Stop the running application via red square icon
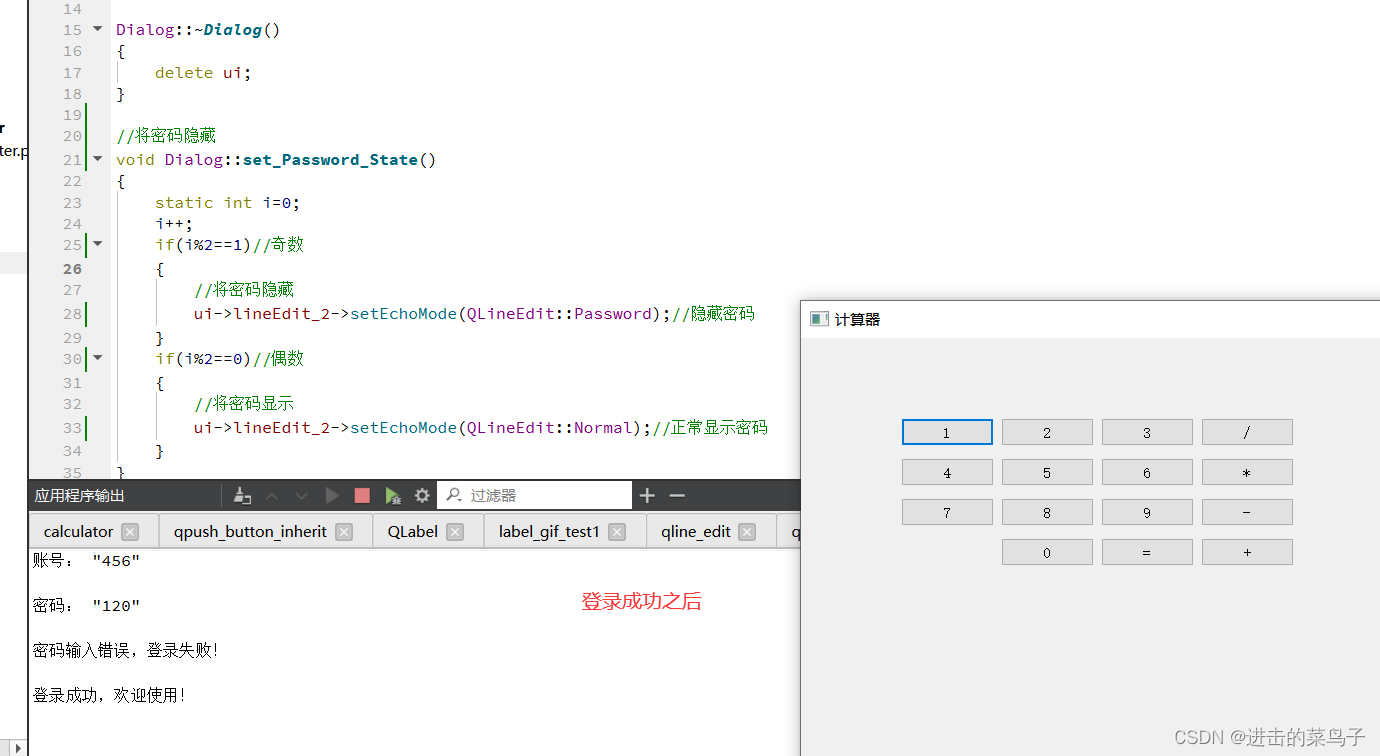The image size is (1380, 756). coord(362,494)
